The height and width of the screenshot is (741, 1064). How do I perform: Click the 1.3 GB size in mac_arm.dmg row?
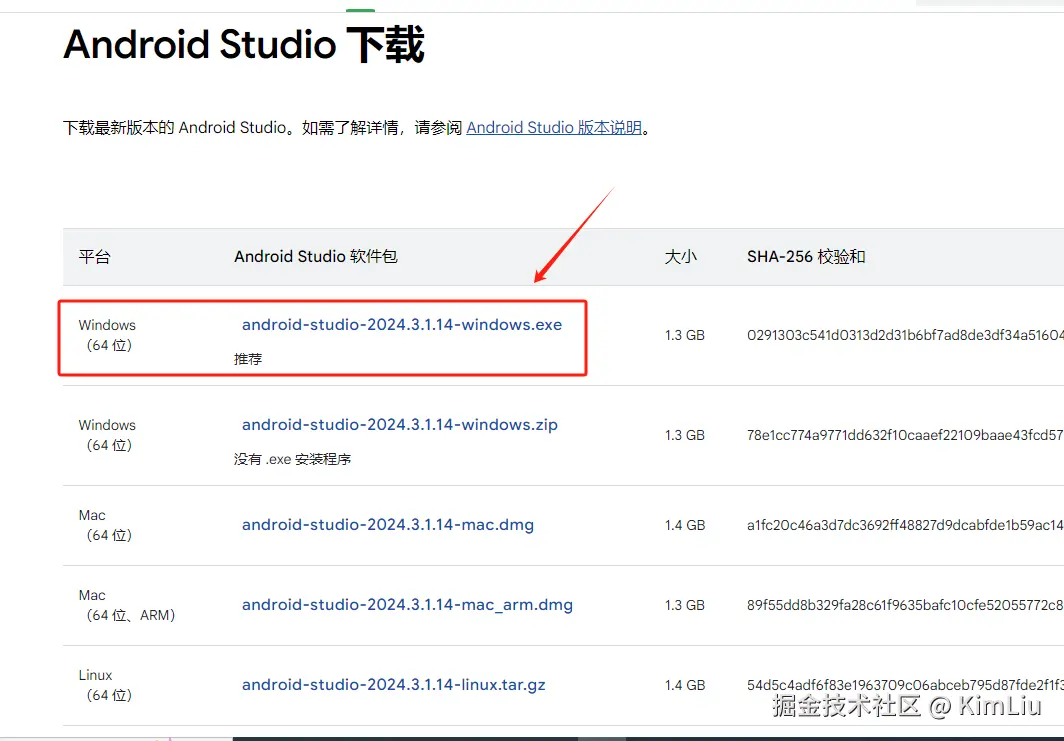(x=685, y=605)
